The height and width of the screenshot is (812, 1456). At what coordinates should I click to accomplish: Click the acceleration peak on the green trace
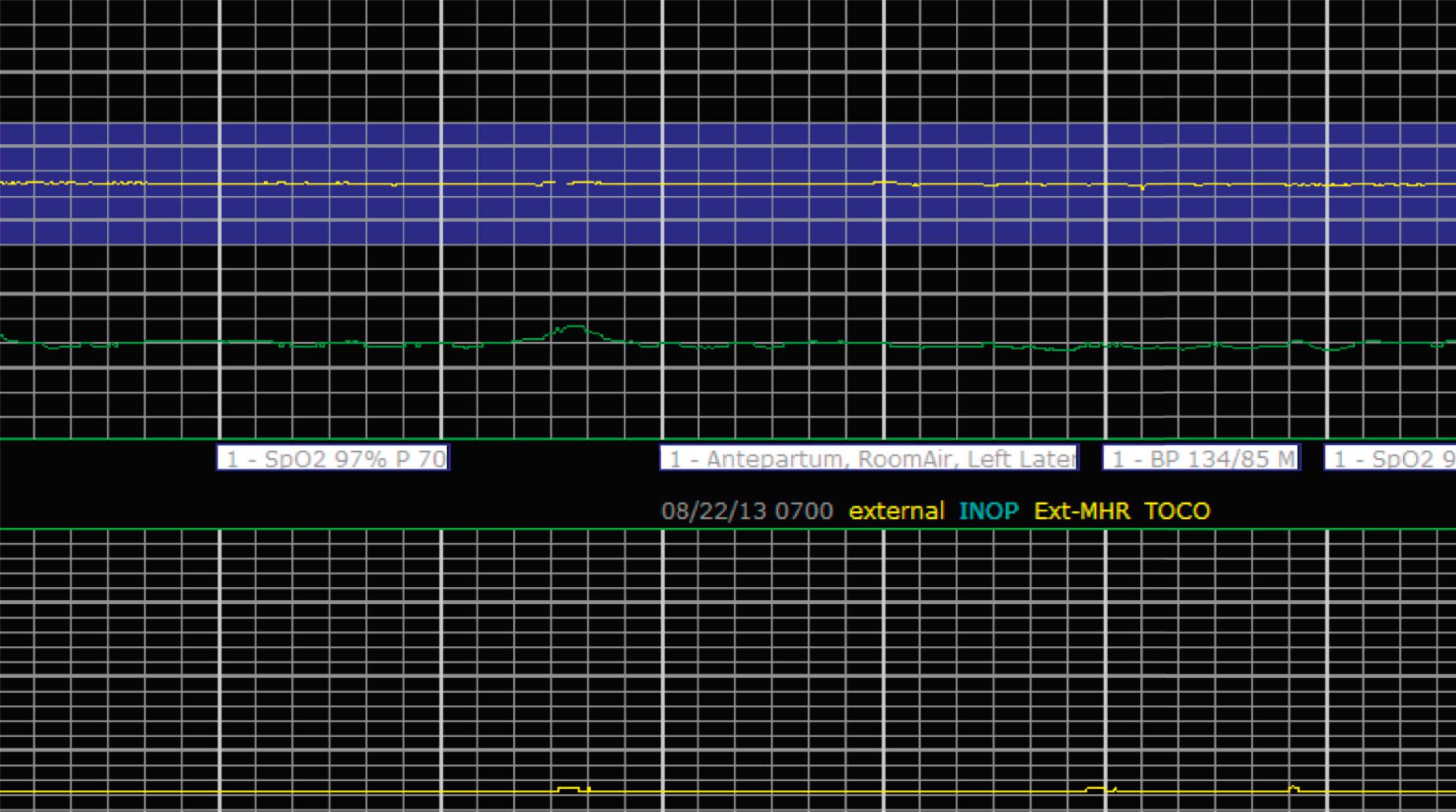tap(574, 327)
